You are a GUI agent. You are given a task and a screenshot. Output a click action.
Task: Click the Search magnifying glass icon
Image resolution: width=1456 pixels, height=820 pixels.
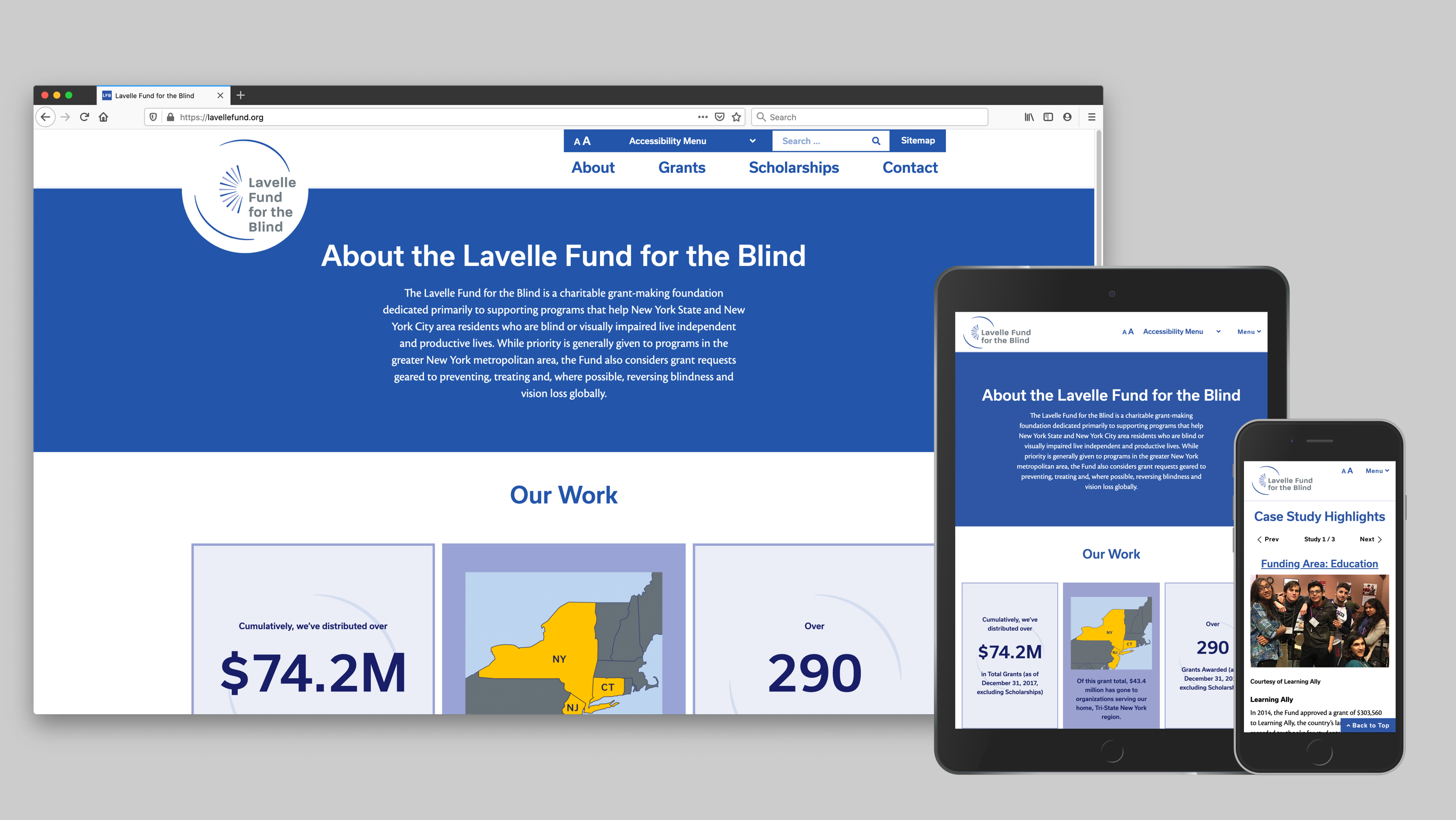coord(877,141)
